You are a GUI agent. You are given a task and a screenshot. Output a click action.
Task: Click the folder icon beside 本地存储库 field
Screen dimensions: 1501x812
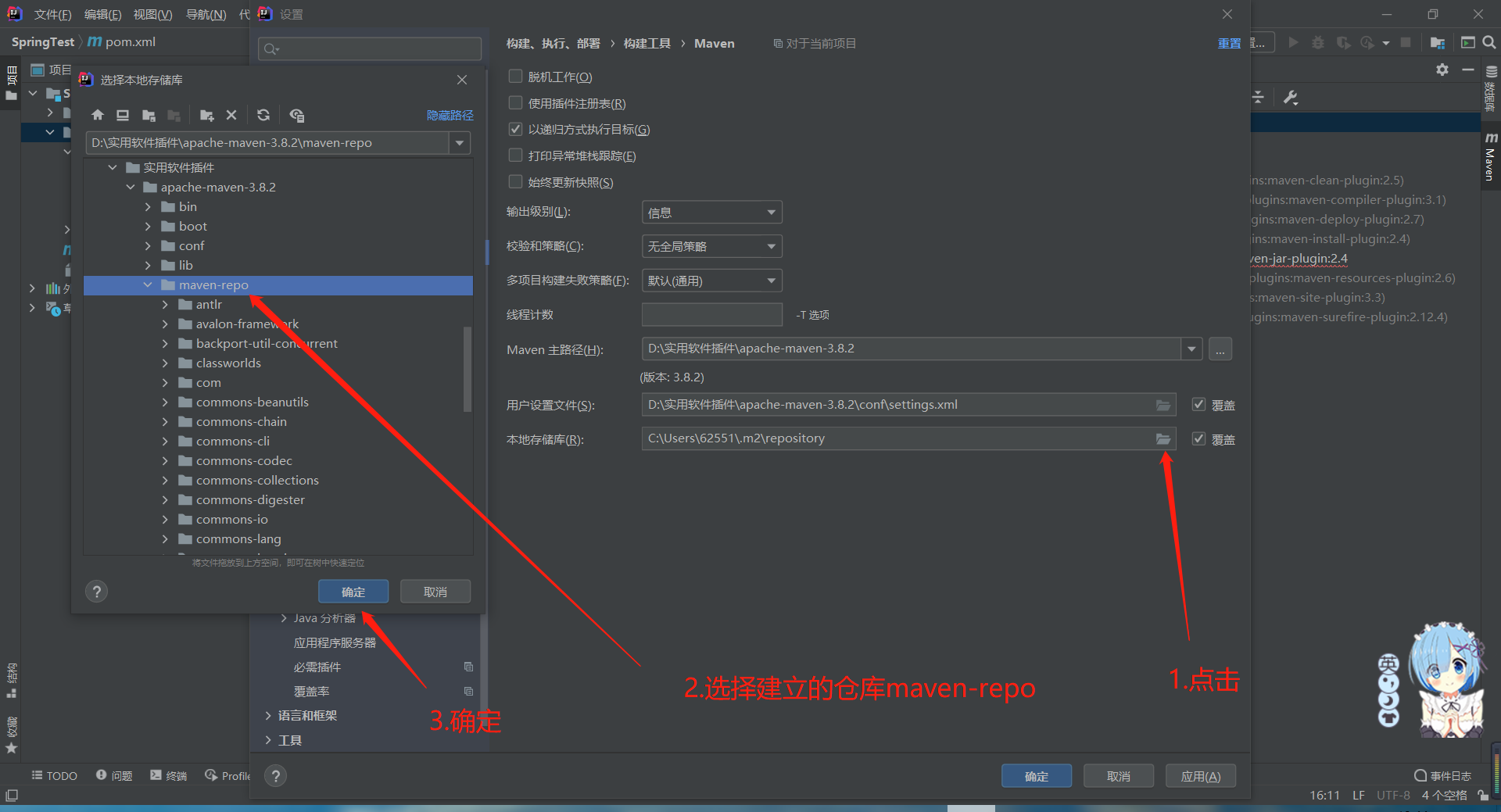(x=1162, y=438)
